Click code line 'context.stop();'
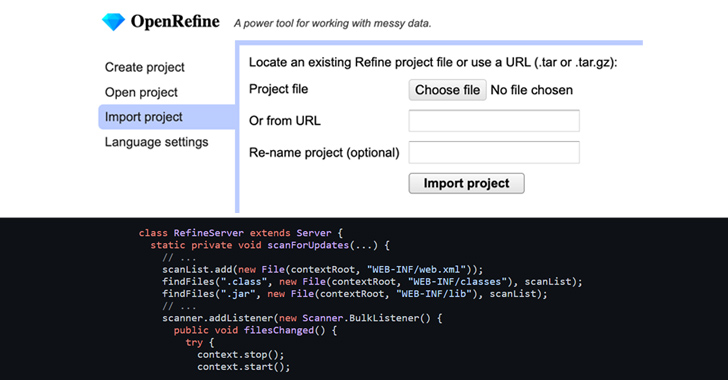 click(240, 355)
